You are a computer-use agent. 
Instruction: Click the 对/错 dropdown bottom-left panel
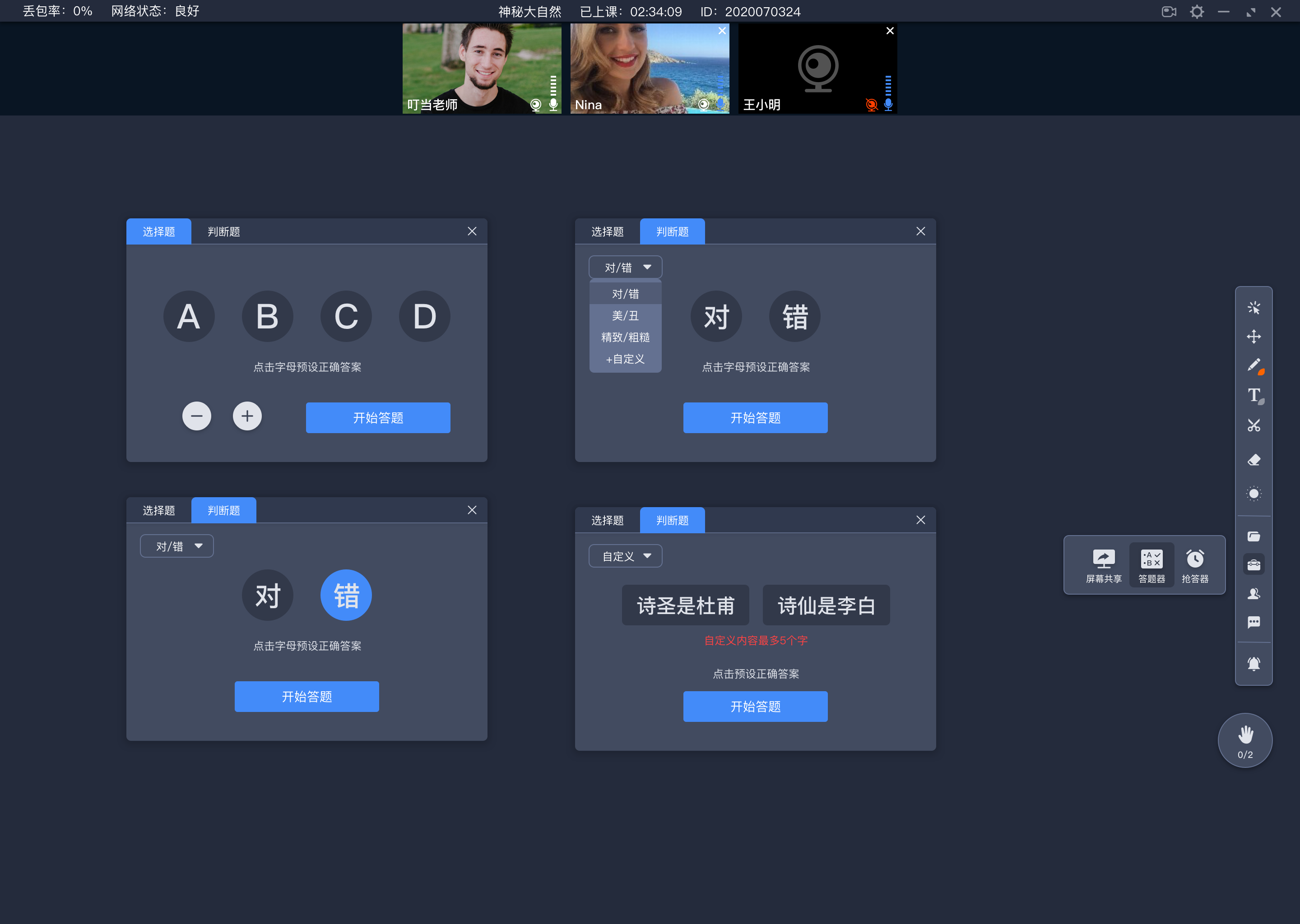(x=176, y=546)
